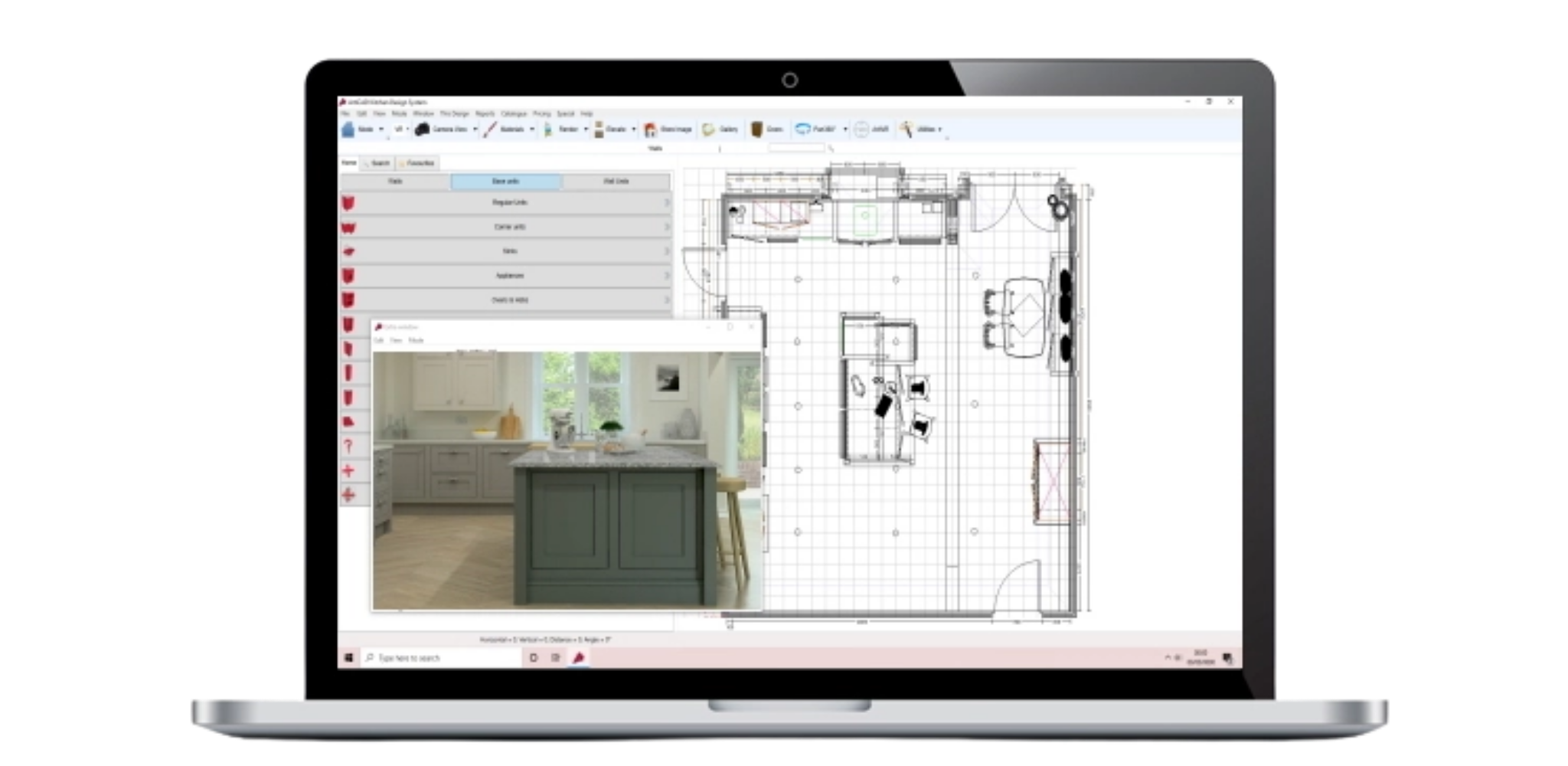Click the Doors toolbar icon
This screenshot has width=1568, height=766.
pyautogui.click(x=756, y=129)
